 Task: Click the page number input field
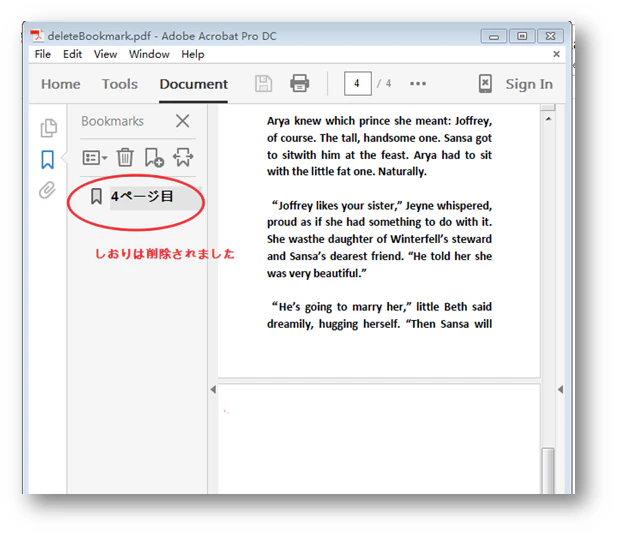coord(357,83)
